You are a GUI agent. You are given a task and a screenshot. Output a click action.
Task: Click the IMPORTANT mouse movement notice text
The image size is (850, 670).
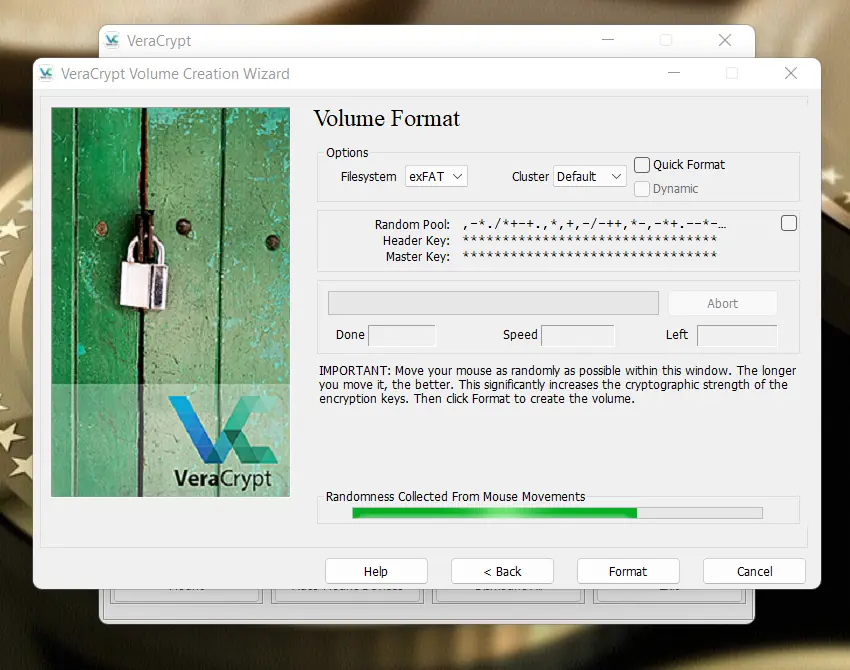coord(557,384)
